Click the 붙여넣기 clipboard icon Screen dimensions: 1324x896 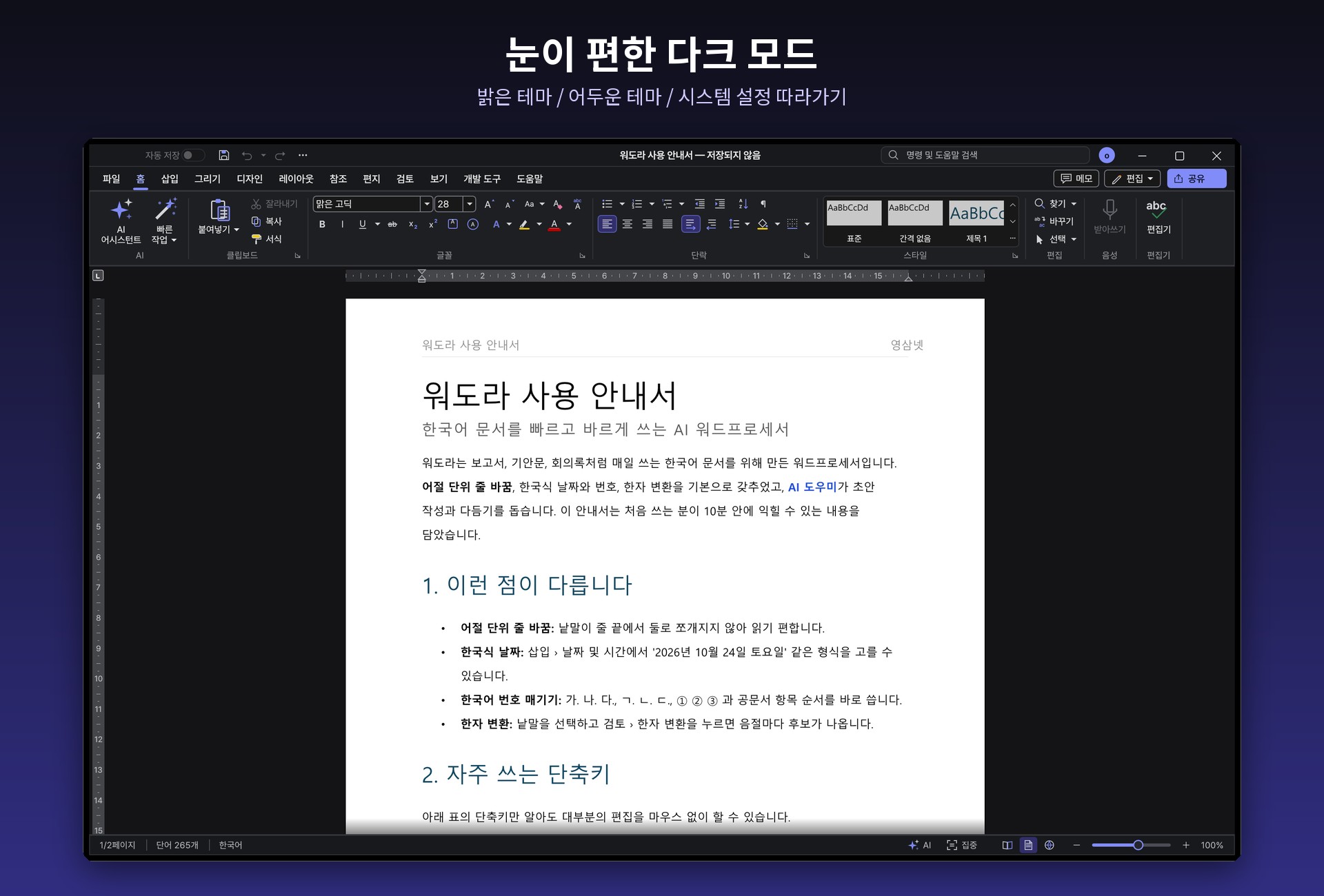[219, 210]
